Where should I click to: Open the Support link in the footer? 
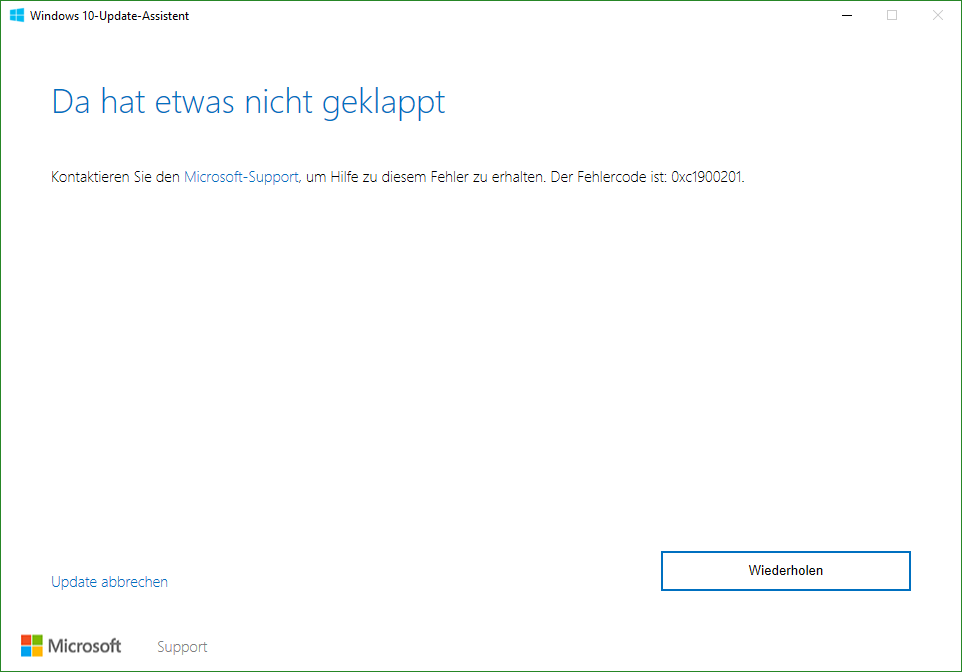click(x=182, y=647)
